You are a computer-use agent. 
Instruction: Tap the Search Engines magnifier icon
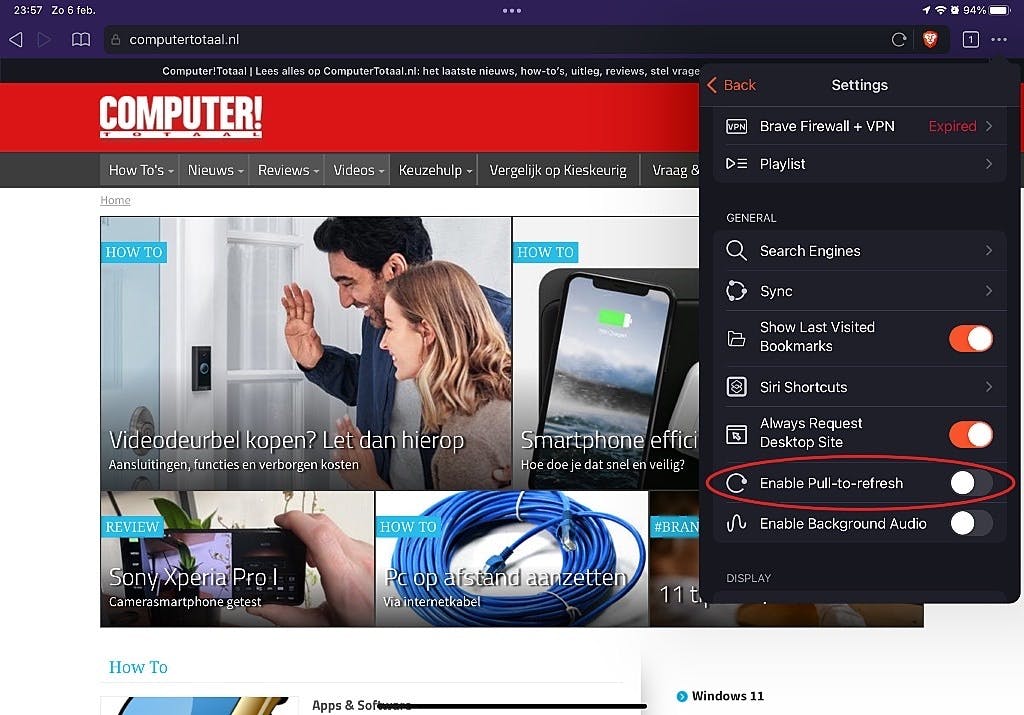coord(737,251)
